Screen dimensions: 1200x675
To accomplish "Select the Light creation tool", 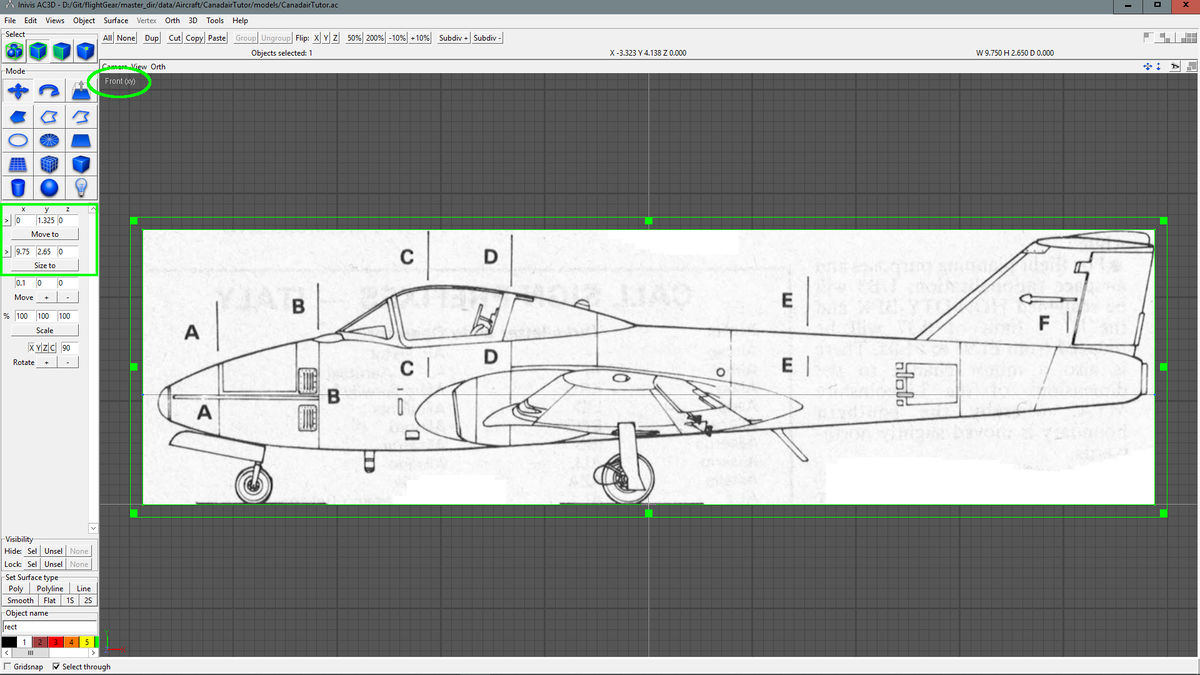I will [82, 187].
